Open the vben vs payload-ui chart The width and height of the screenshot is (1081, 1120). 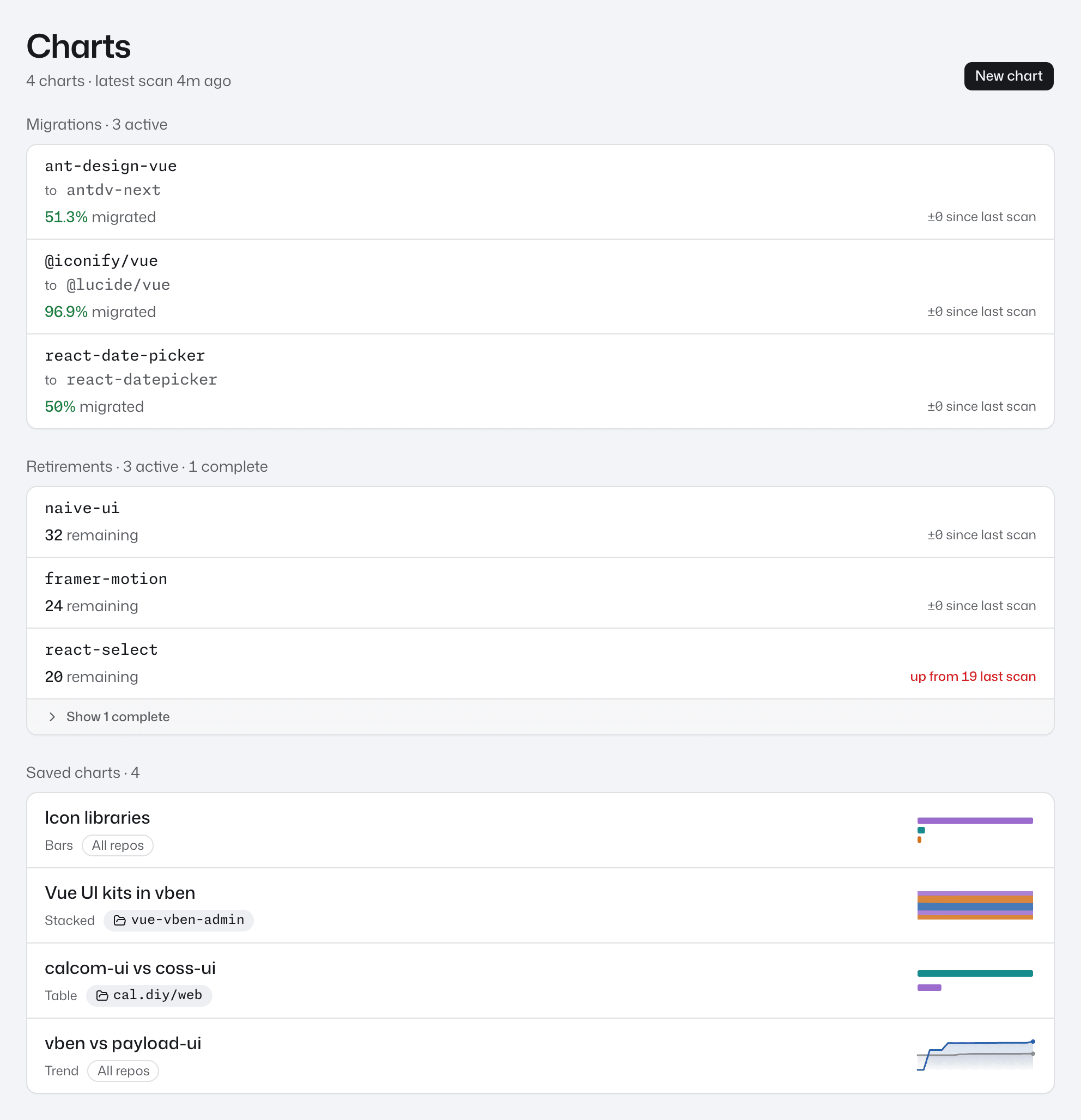click(x=540, y=1056)
